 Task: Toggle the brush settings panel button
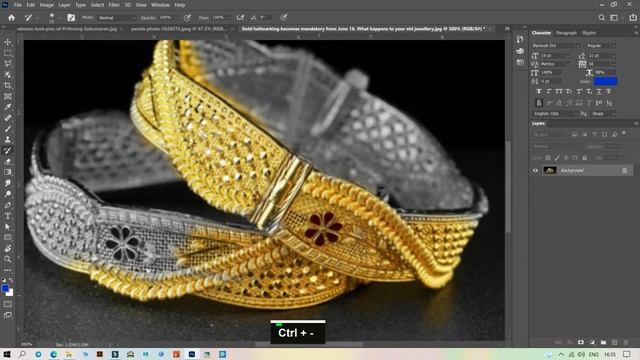(x=71, y=18)
